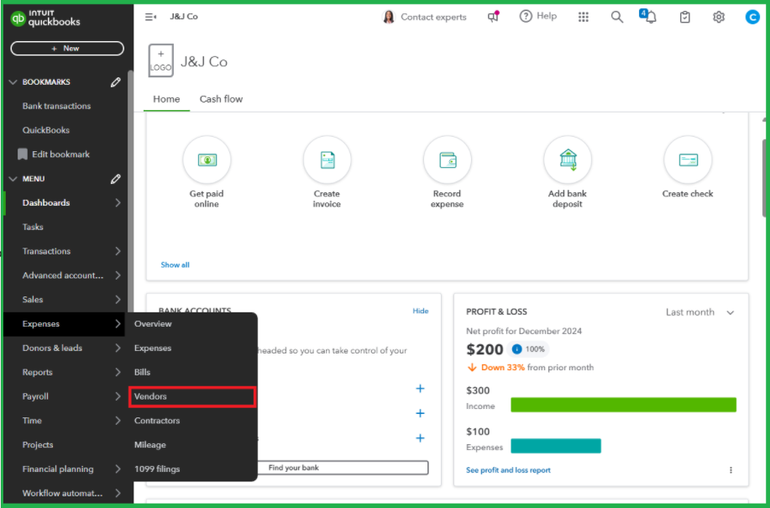Collapse the MENU section
The width and height of the screenshot is (770, 508).
pyautogui.click(x=13, y=179)
